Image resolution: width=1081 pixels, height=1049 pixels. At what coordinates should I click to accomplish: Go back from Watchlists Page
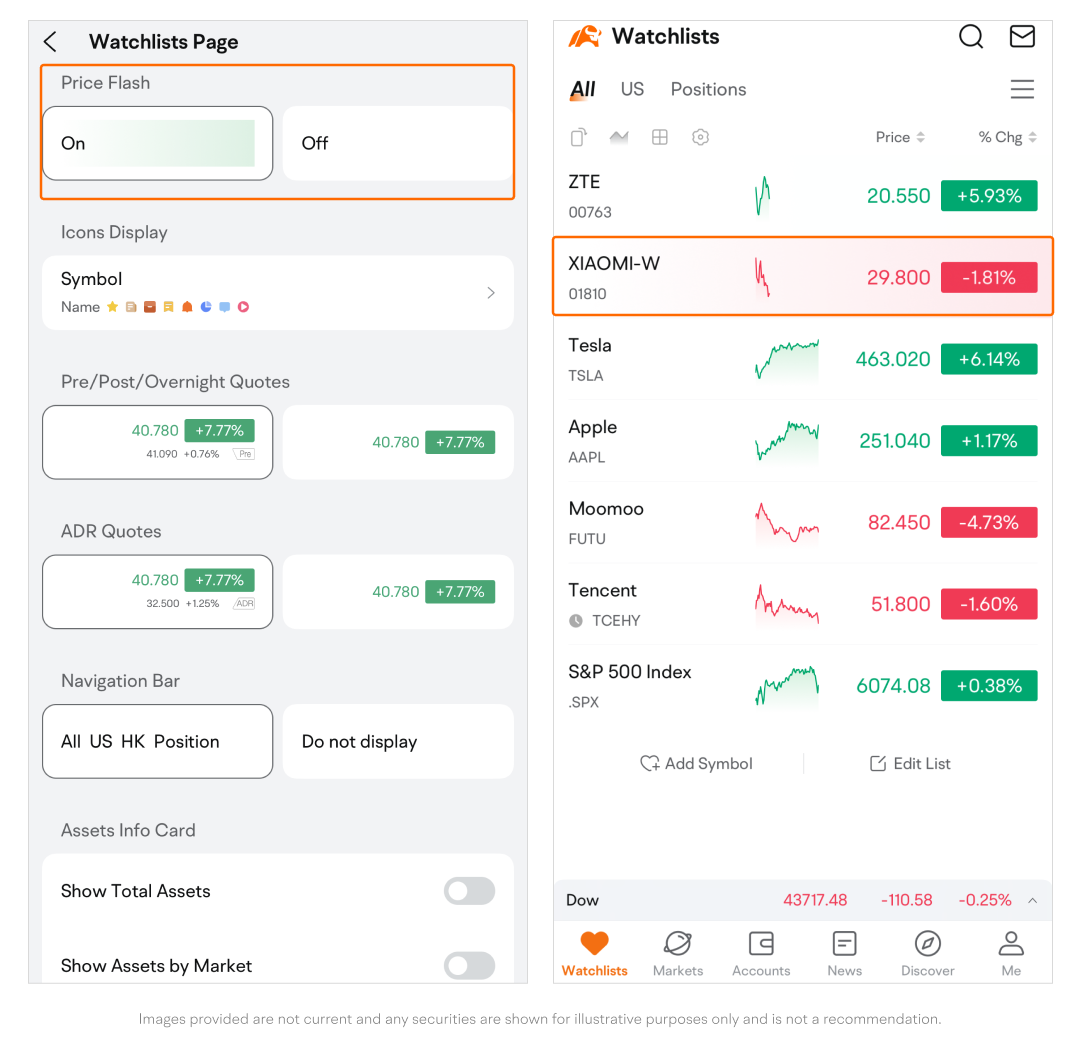[51, 42]
